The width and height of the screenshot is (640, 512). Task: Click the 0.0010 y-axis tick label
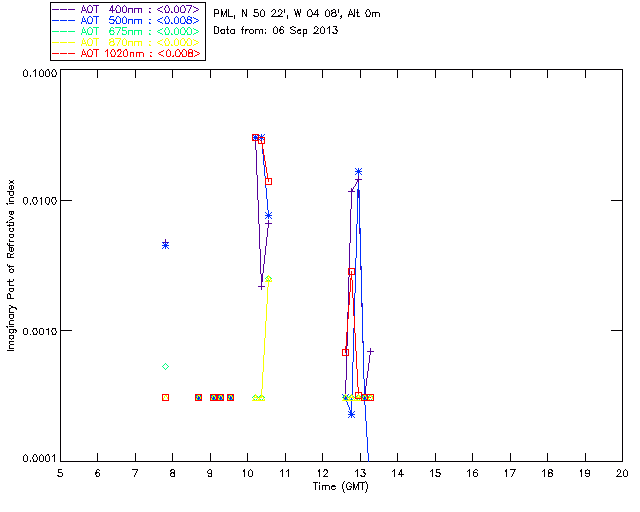[x=40, y=331]
